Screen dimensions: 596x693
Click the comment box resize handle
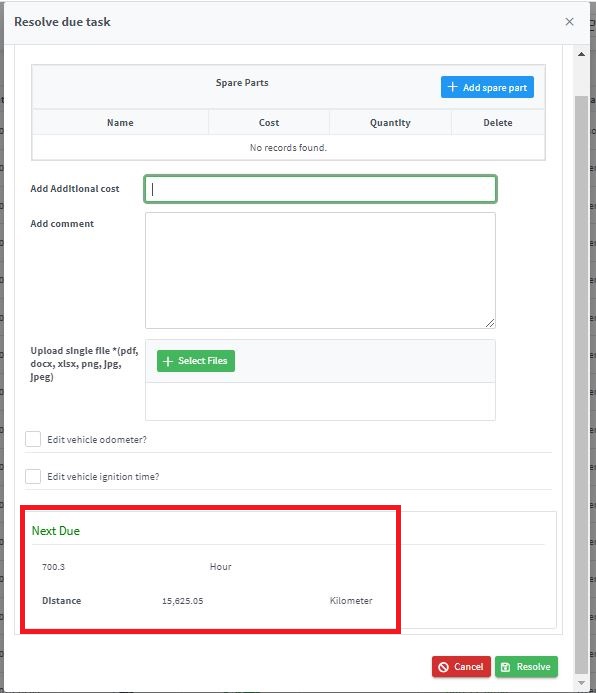[x=490, y=323]
